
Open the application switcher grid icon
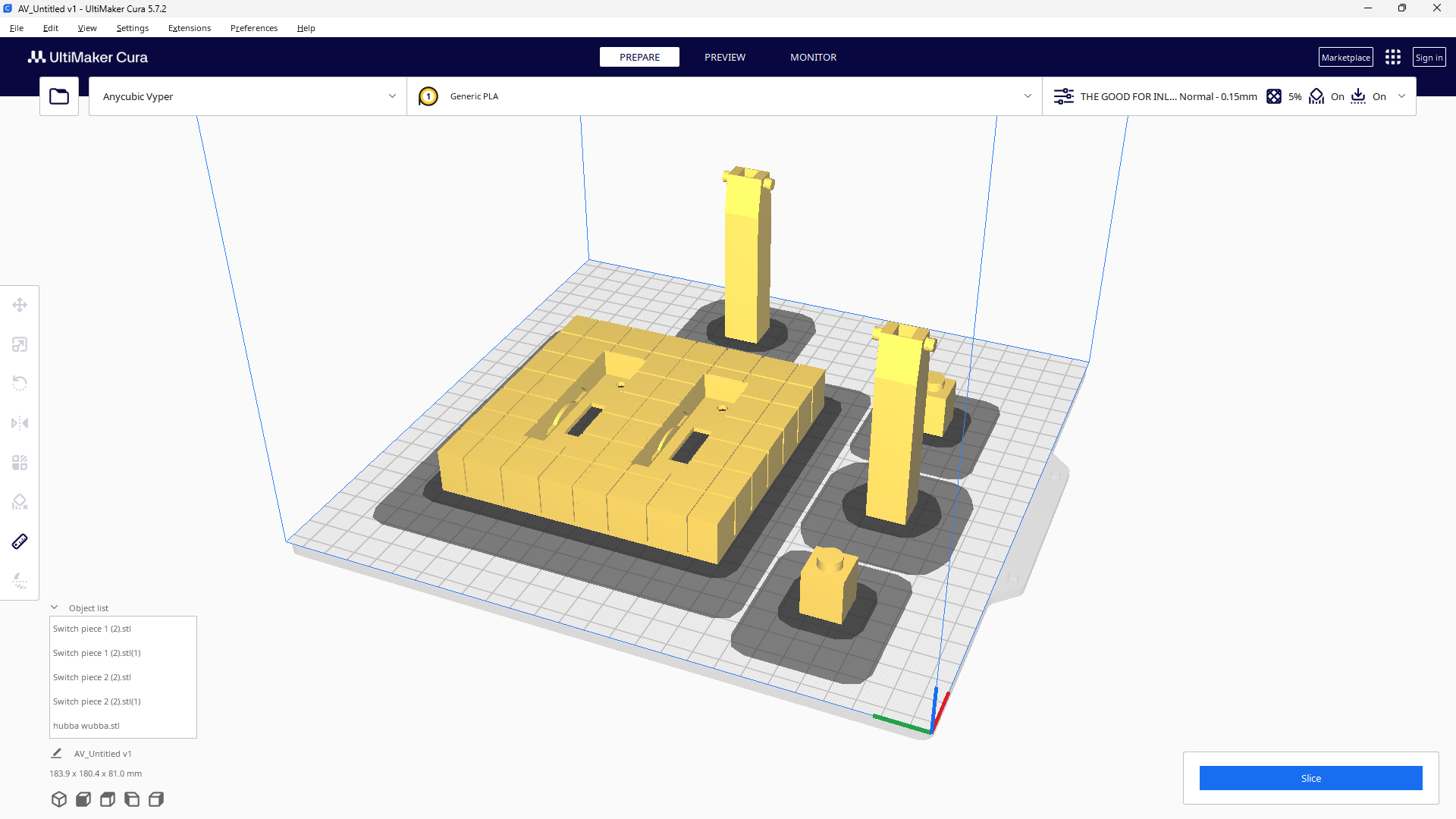[1393, 58]
